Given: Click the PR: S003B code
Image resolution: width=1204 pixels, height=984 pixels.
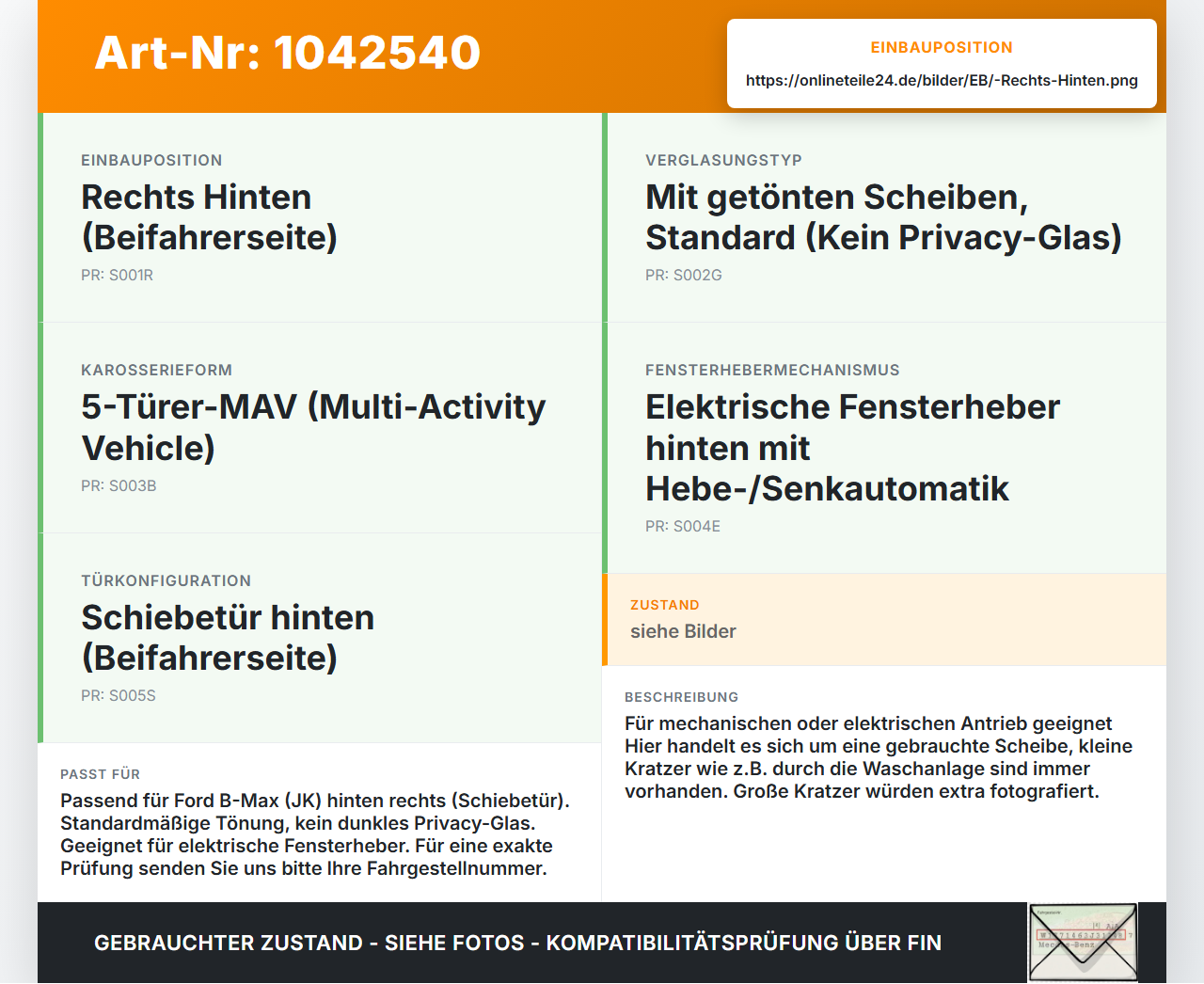Looking at the screenshot, I should click(x=119, y=486).
